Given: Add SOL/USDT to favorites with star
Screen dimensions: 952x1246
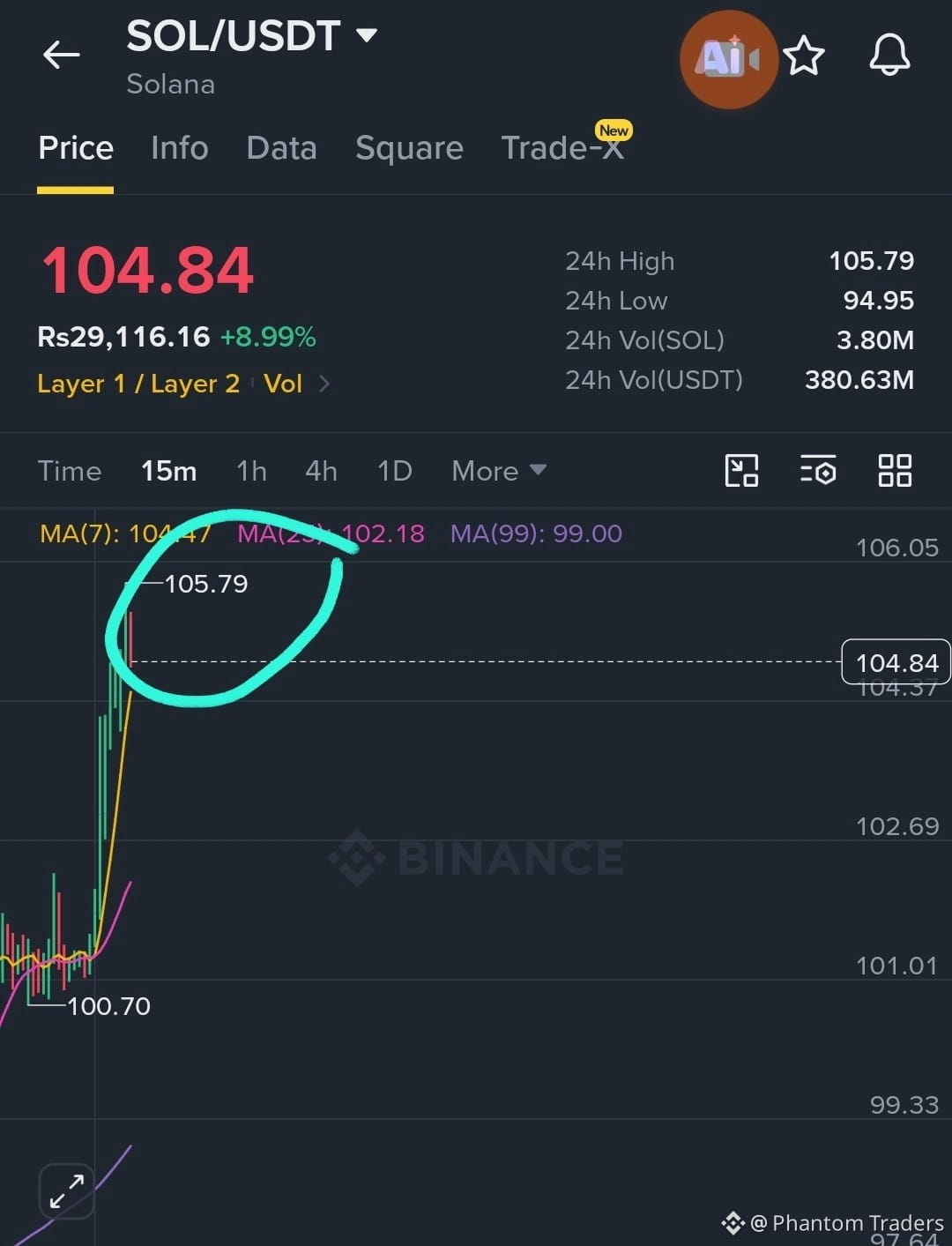Looking at the screenshot, I should click(x=804, y=56).
